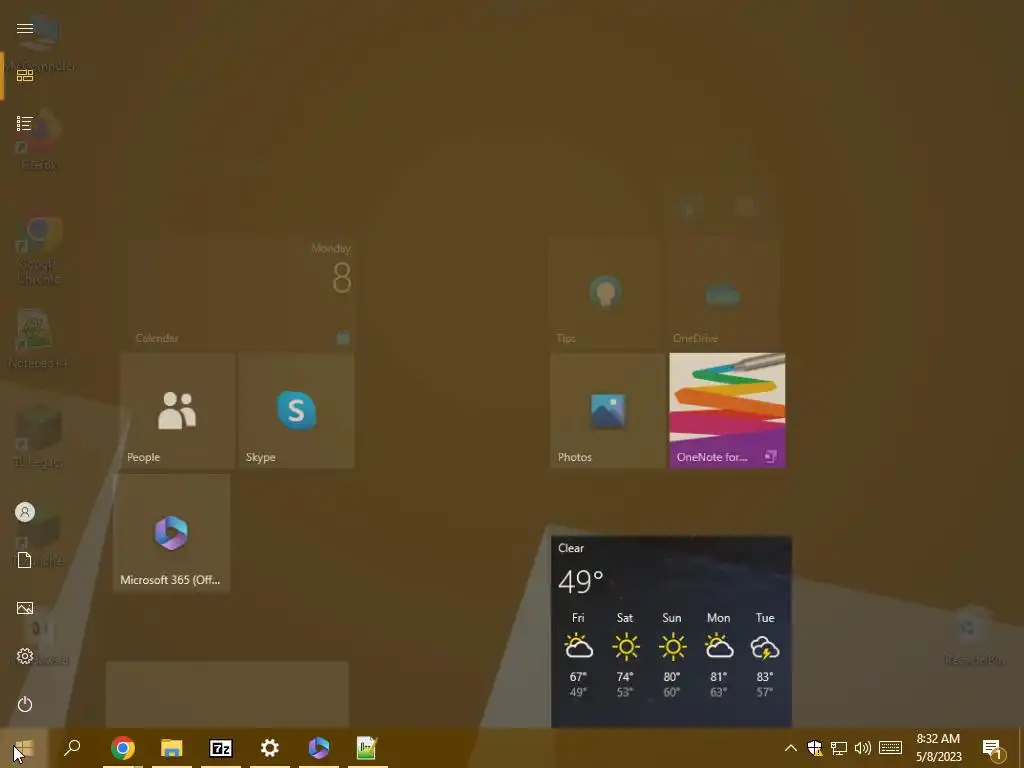Open the Microsoft 365 (Office) tile
The image size is (1024, 768).
tap(172, 533)
